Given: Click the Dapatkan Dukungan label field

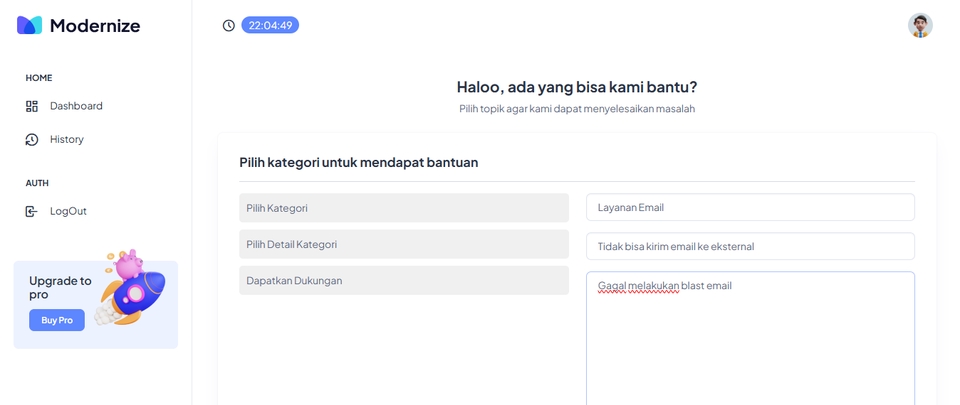Looking at the screenshot, I should coord(403,280).
